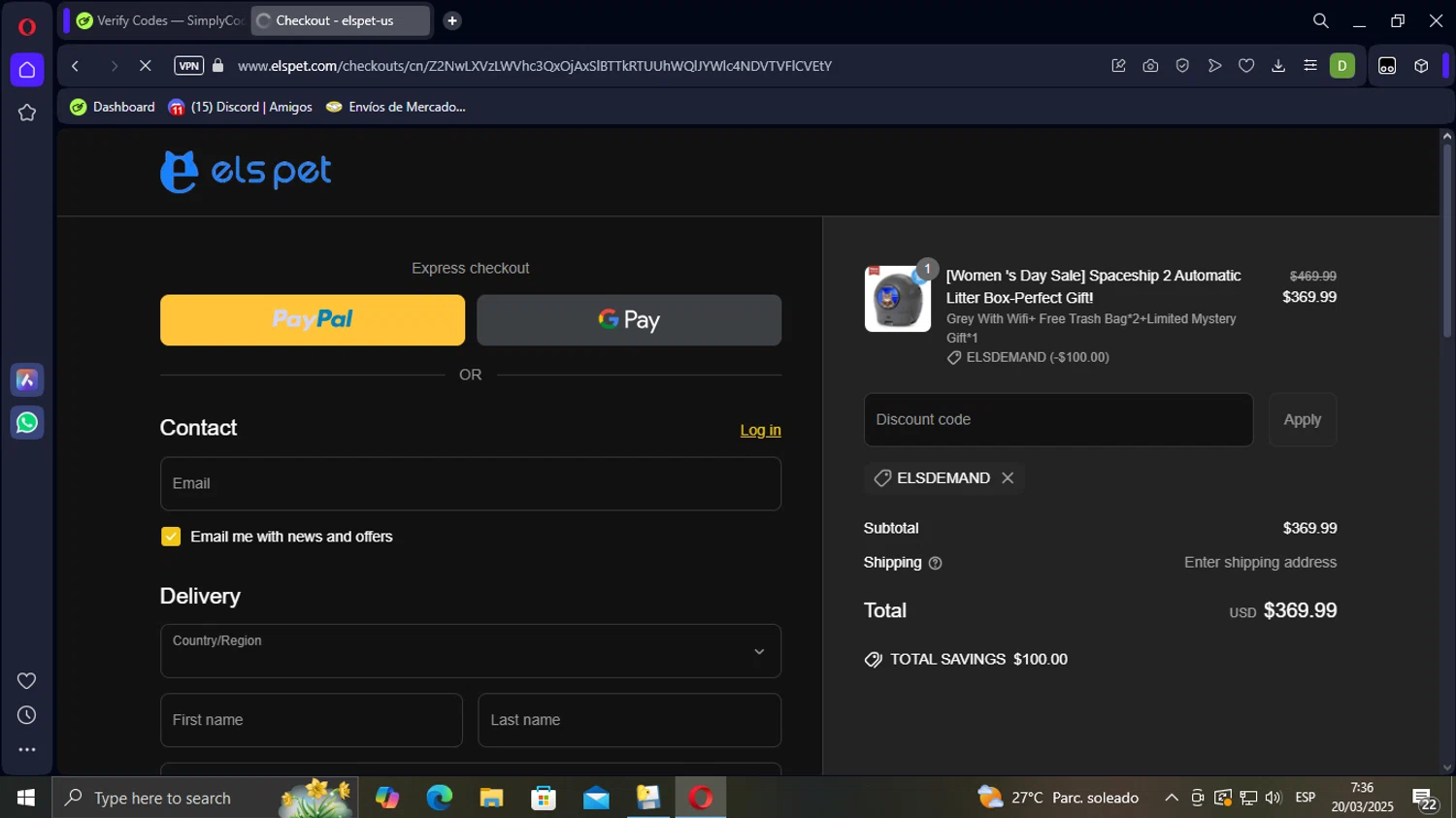Open Windows Start menu
The width and height of the screenshot is (1456, 818).
click(26, 798)
